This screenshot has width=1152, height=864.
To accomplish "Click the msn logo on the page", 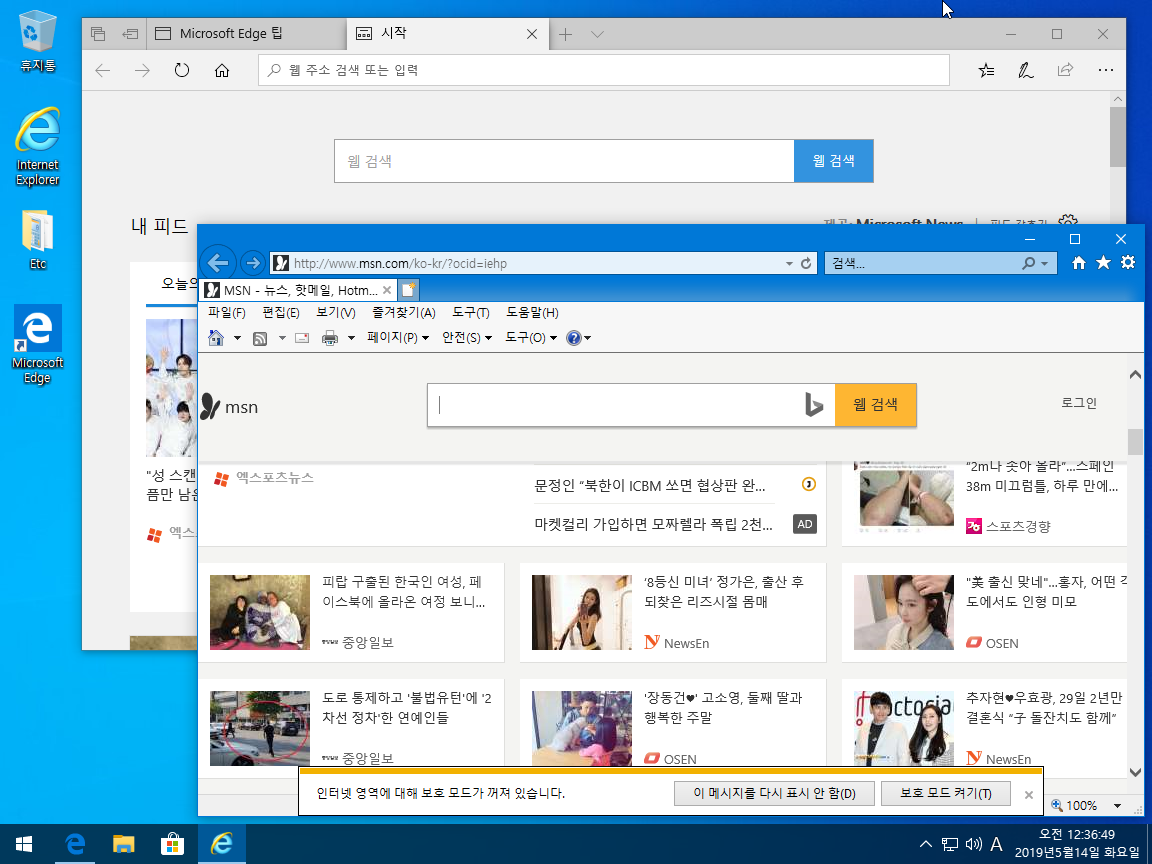I will click(x=229, y=406).
